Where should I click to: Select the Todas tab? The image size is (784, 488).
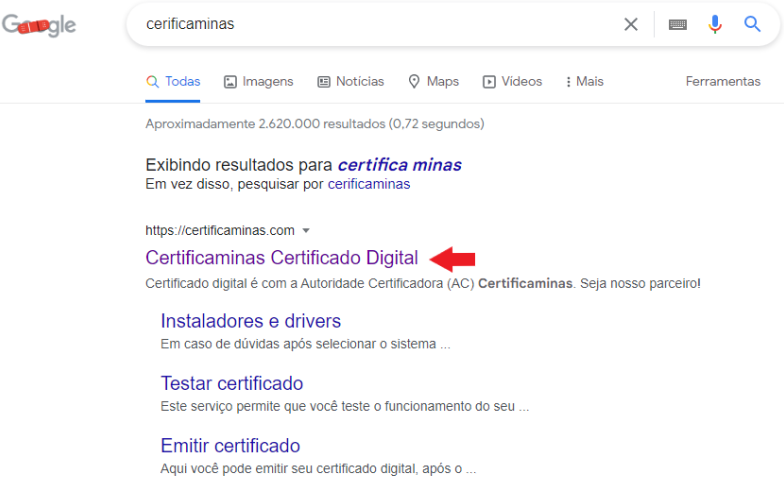pyautogui.click(x=173, y=82)
